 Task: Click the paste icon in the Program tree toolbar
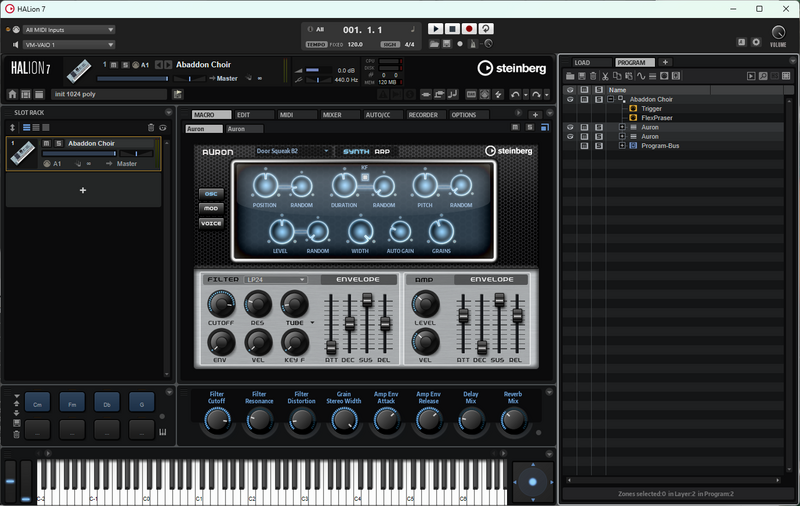pos(629,76)
